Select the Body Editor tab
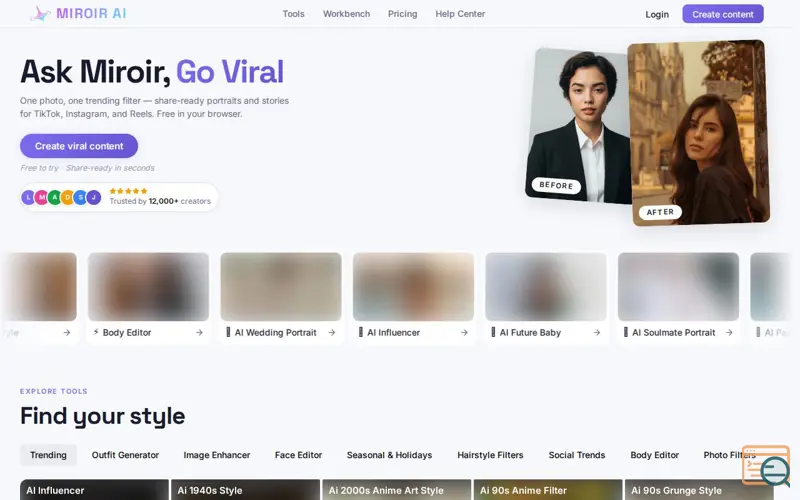This screenshot has height=500, width=800. 655,455
